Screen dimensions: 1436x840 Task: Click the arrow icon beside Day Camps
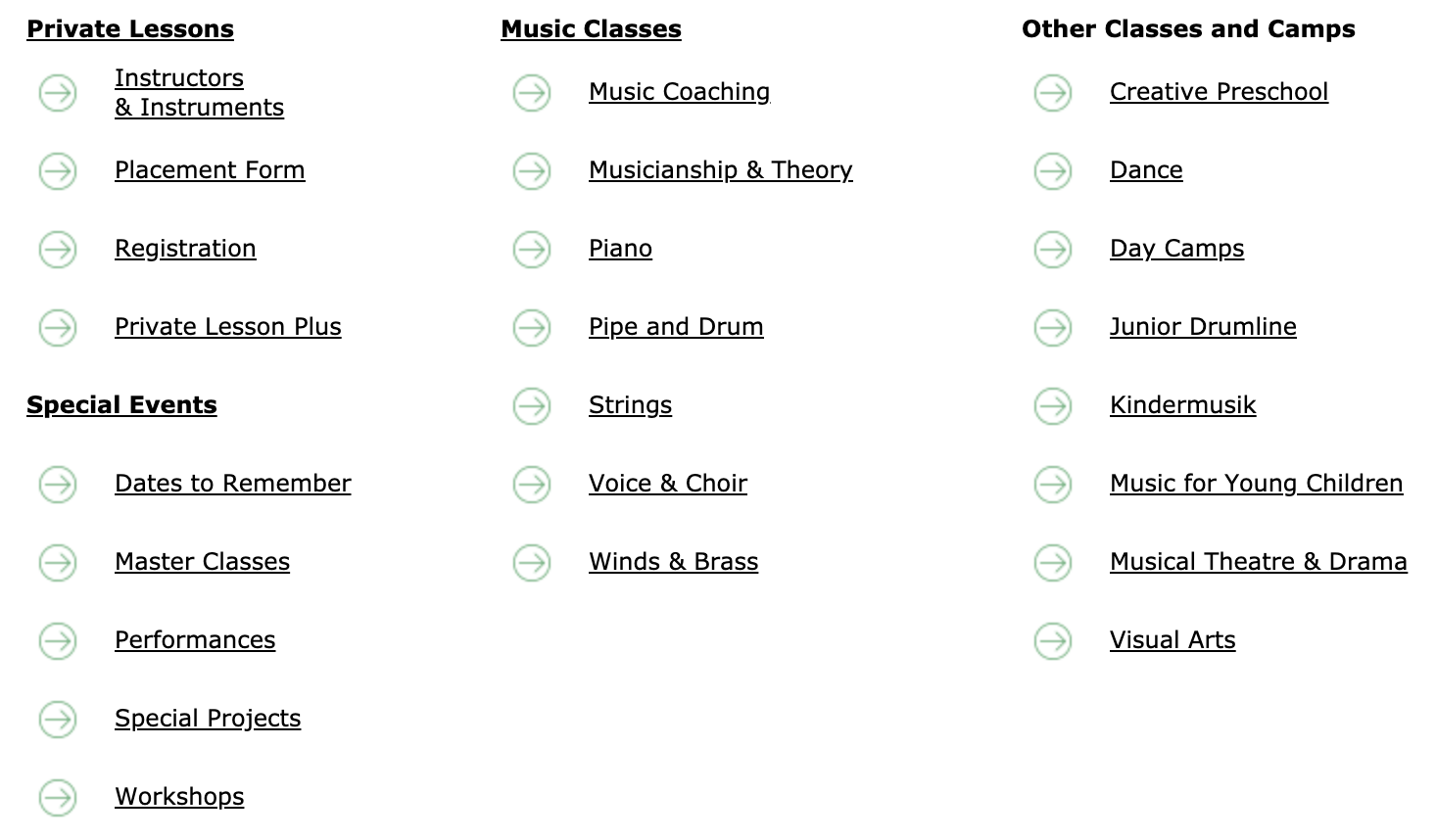(x=1053, y=250)
